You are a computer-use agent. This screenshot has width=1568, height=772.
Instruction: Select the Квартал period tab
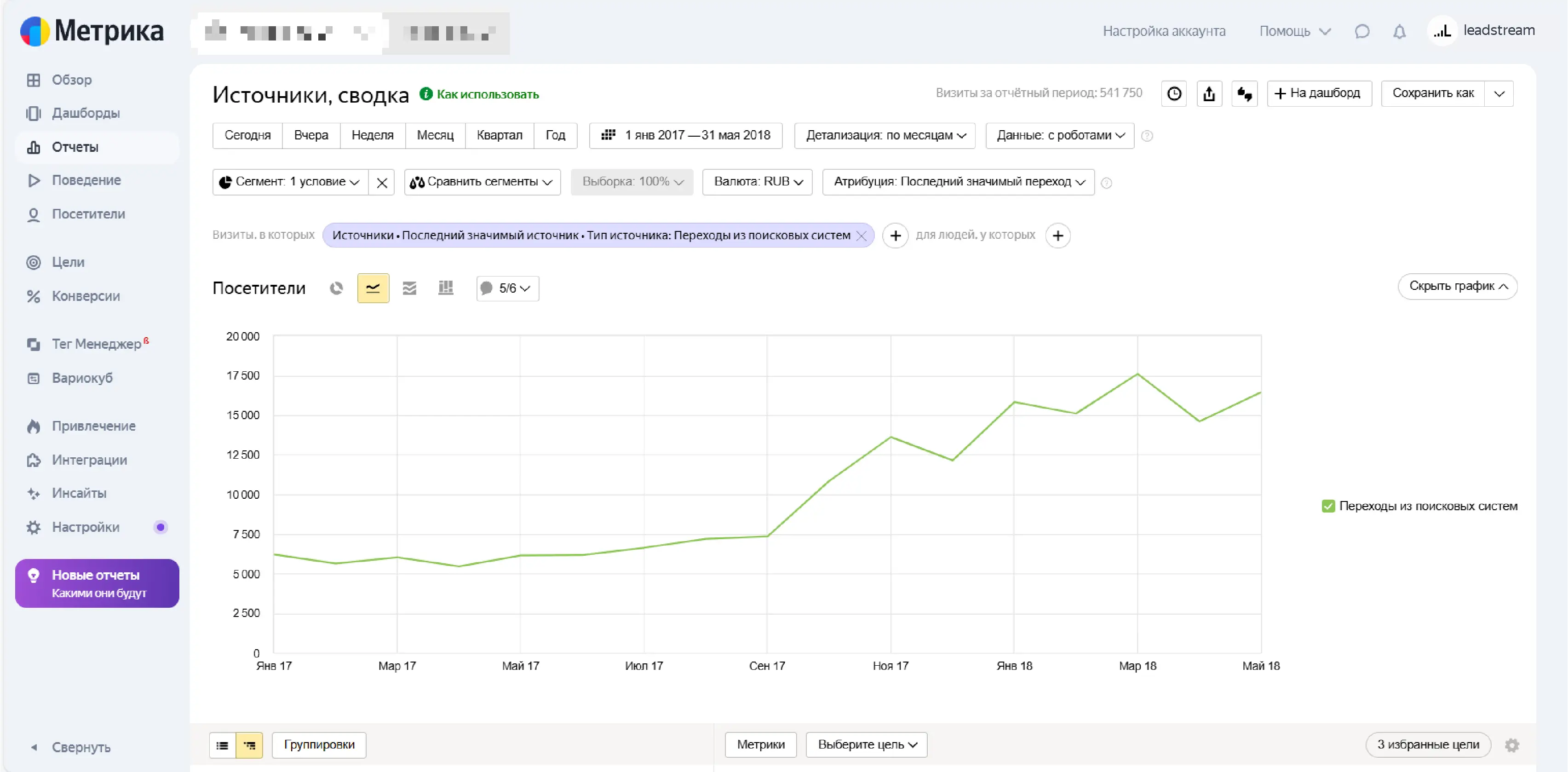click(x=499, y=135)
